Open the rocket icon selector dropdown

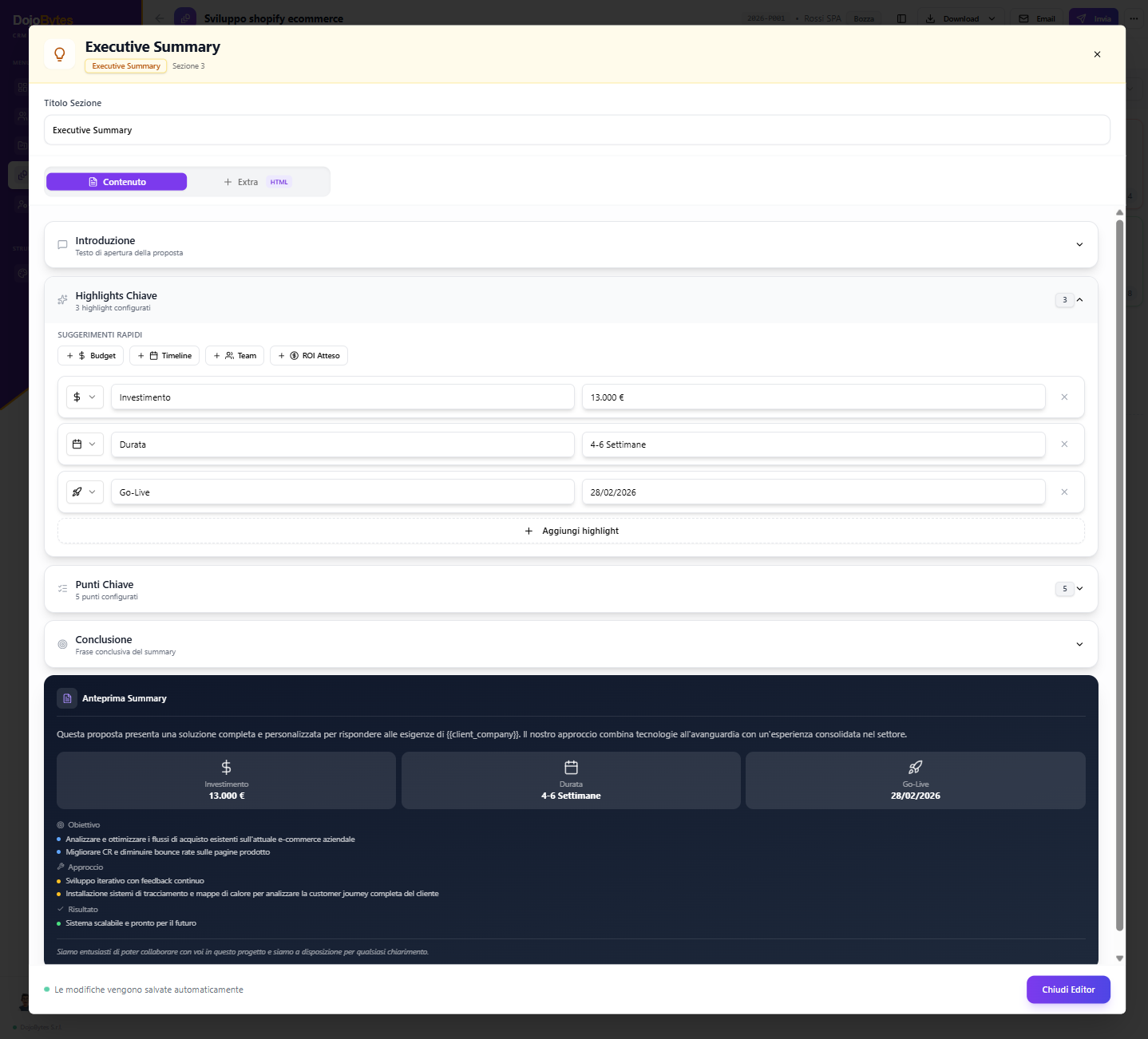point(85,492)
